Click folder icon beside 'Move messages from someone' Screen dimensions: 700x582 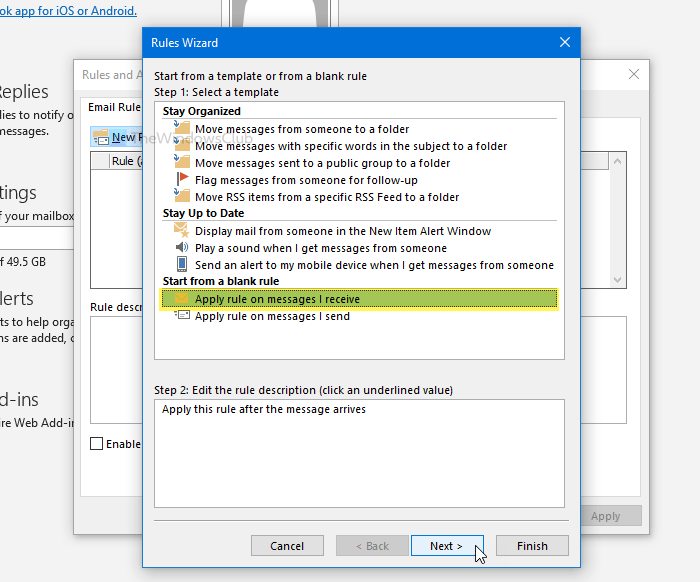click(182, 128)
